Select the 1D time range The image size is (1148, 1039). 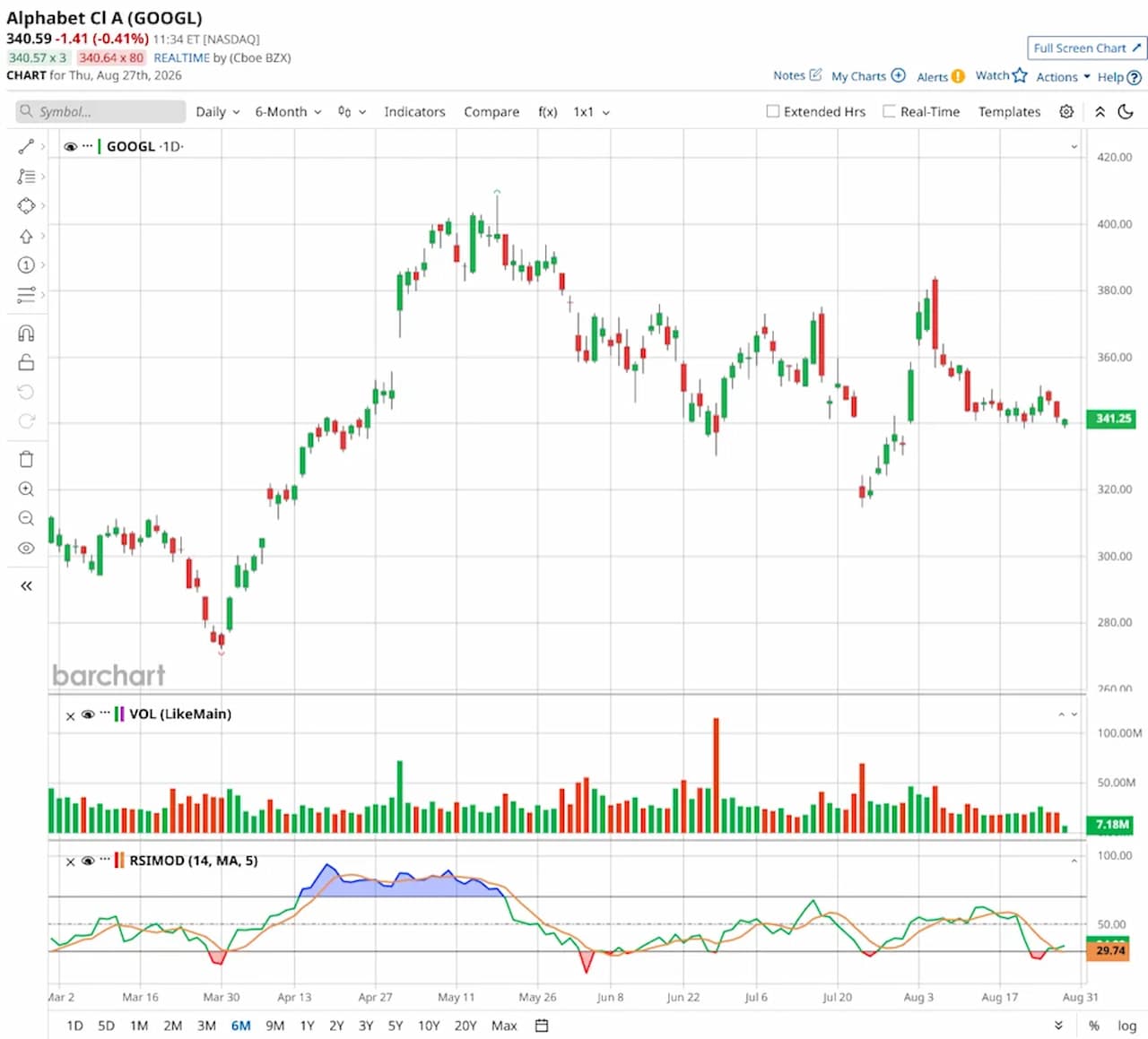tap(74, 1026)
